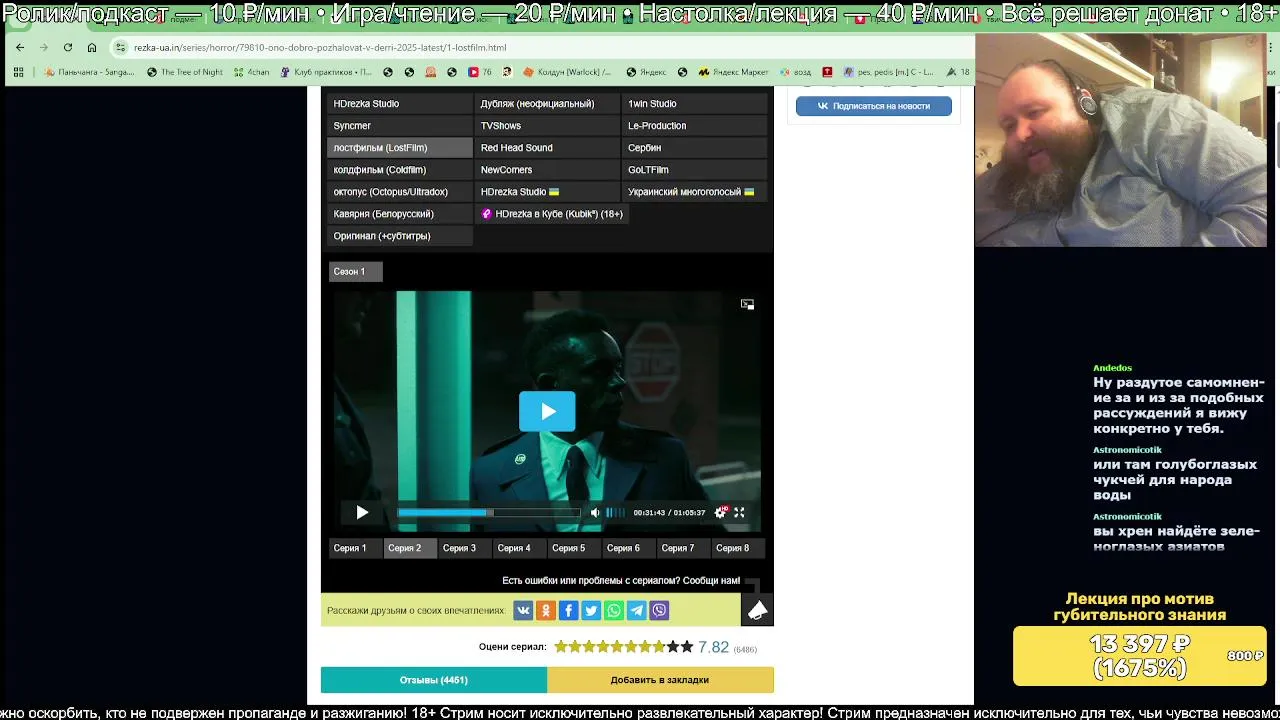Mute video with the speaker icon
This screenshot has width=1280, height=720.
[x=595, y=513]
